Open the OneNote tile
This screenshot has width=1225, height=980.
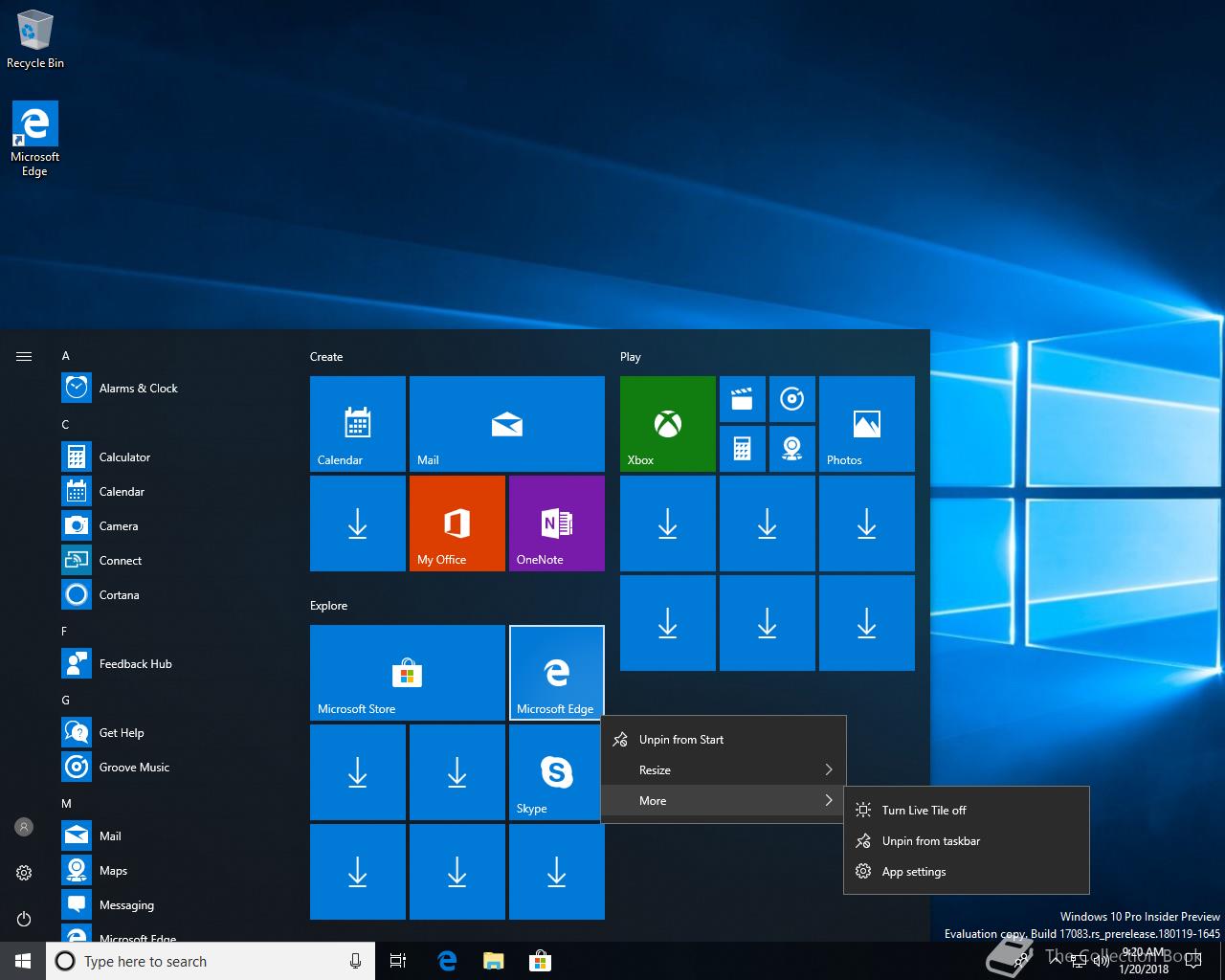click(557, 523)
